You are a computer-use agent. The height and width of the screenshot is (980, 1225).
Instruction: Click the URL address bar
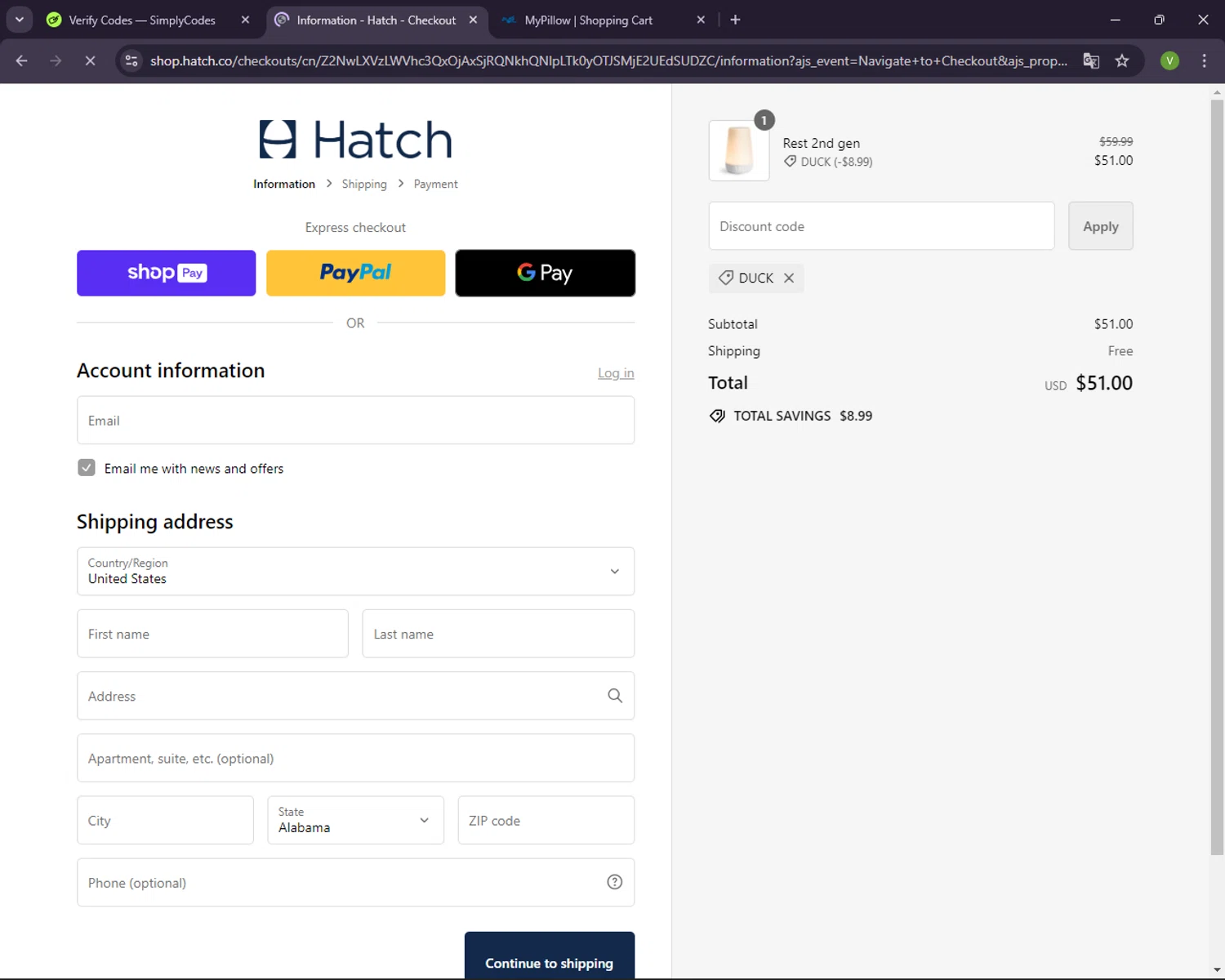pyautogui.click(x=608, y=60)
